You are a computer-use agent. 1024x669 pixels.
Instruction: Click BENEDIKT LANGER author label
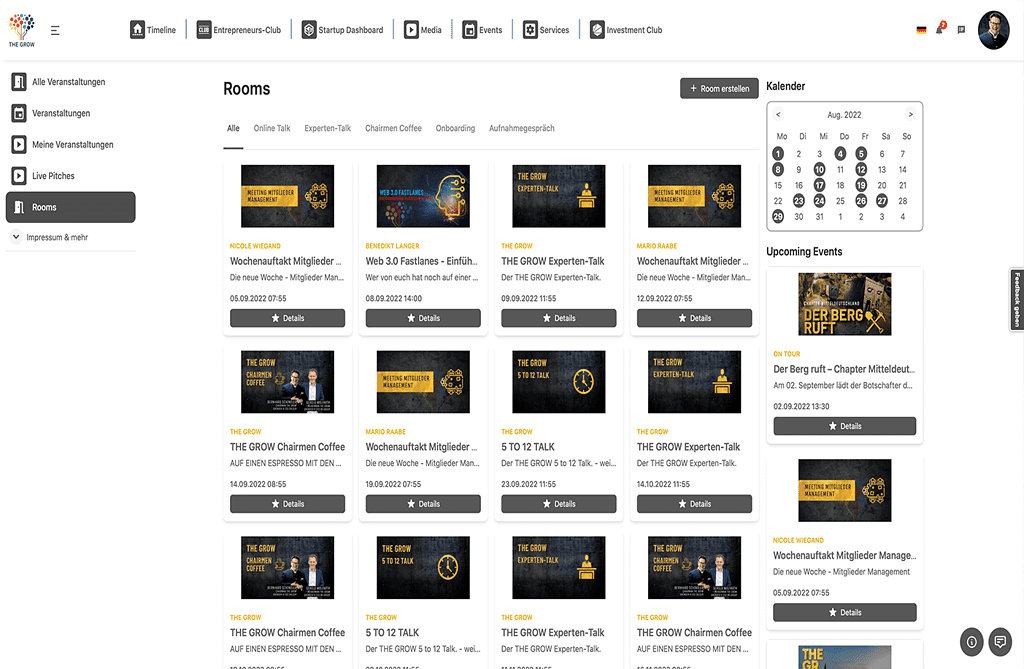pos(392,246)
